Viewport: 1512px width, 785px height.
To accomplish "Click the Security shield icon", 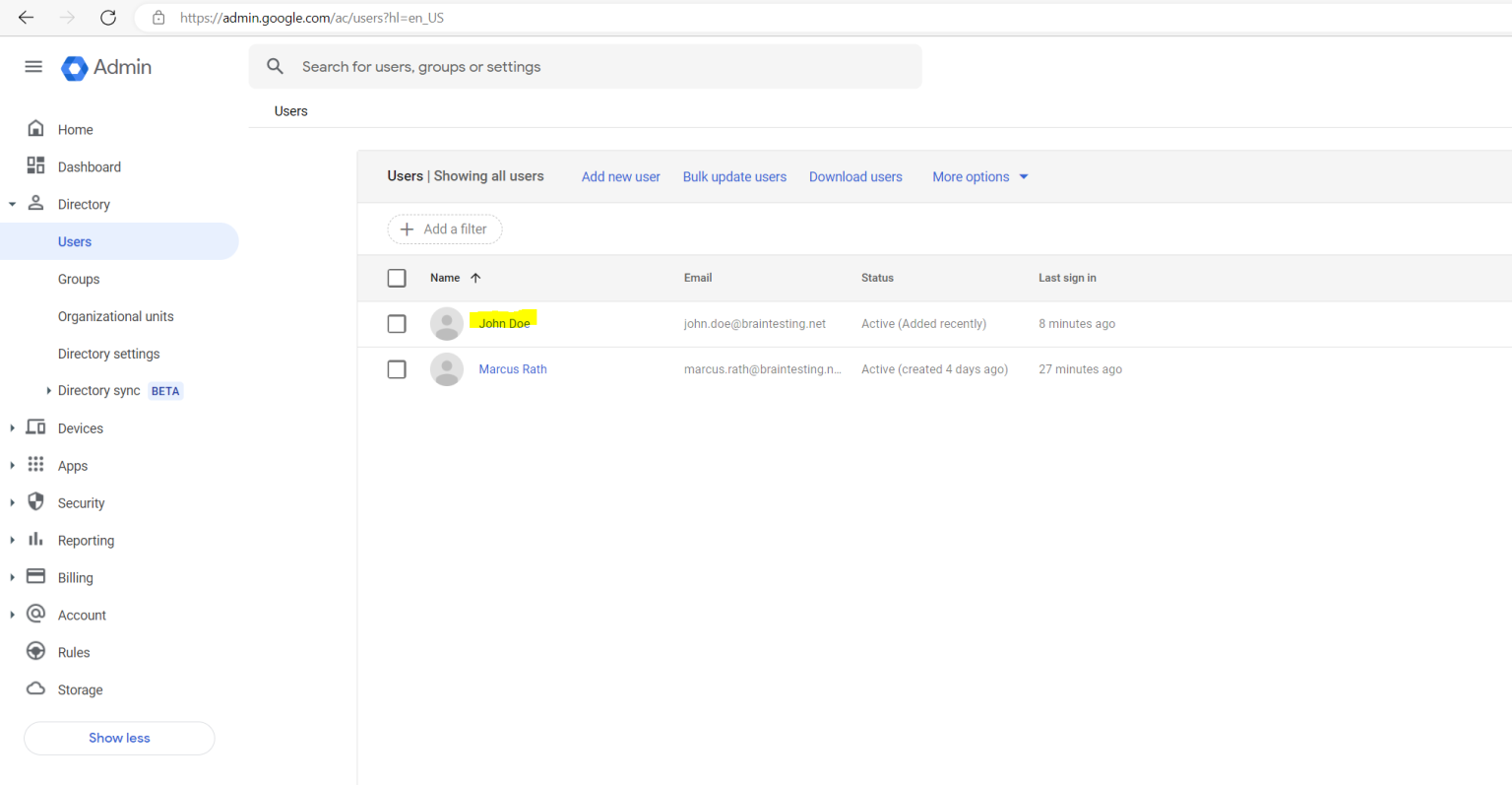I will pyautogui.click(x=35, y=502).
